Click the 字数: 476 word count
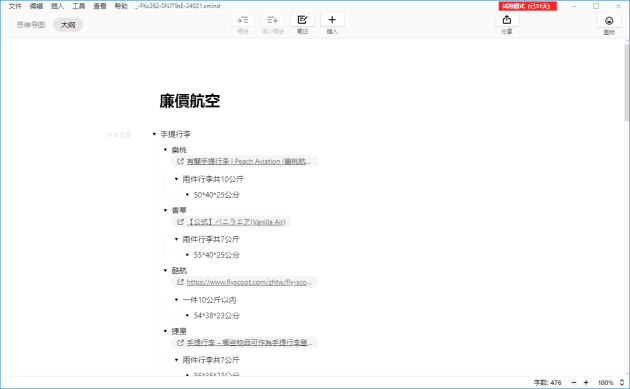Viewport: 630px width, 389px height. [x=547, y=383]
